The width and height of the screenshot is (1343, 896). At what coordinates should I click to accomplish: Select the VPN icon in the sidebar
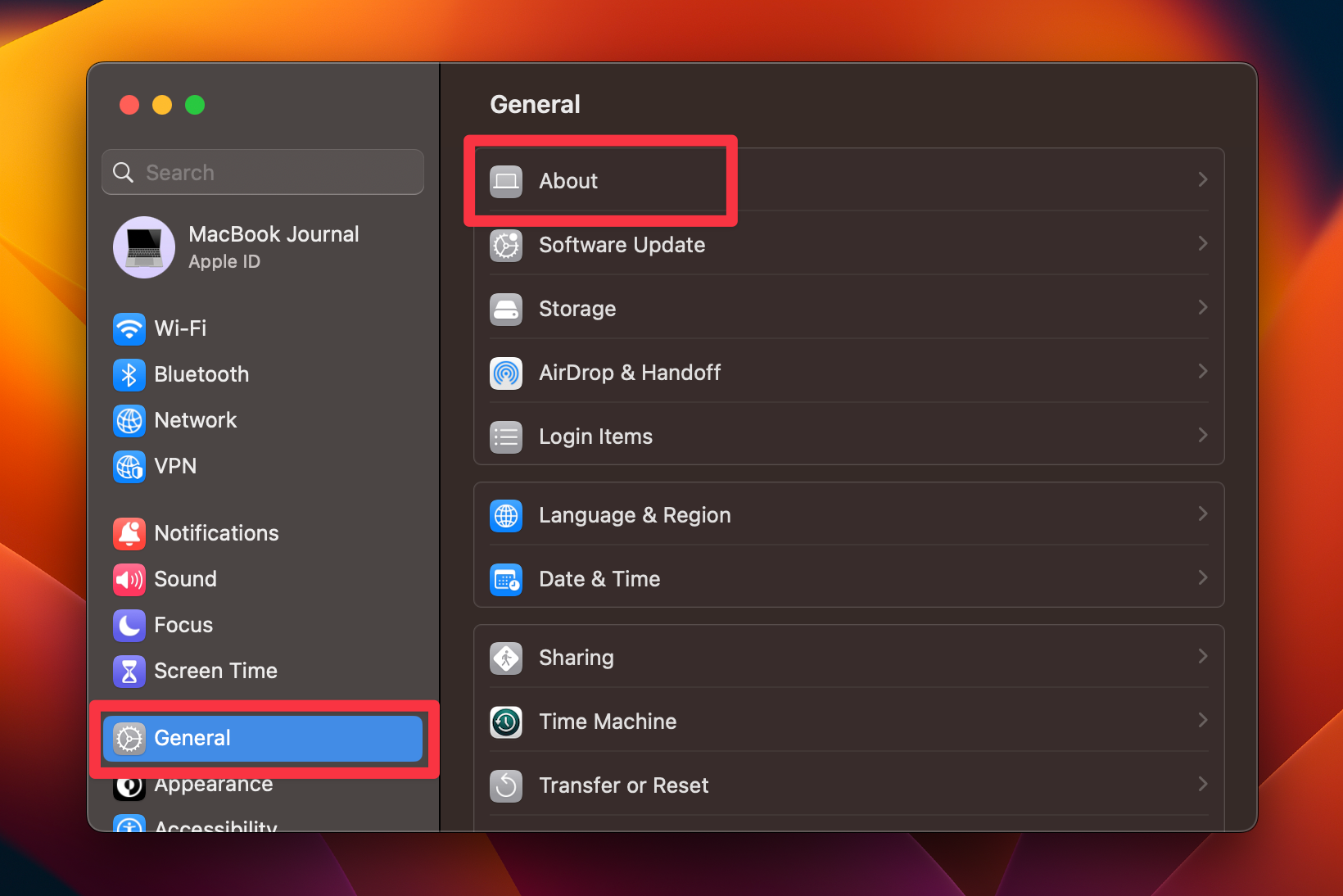(x=129, y=466)
